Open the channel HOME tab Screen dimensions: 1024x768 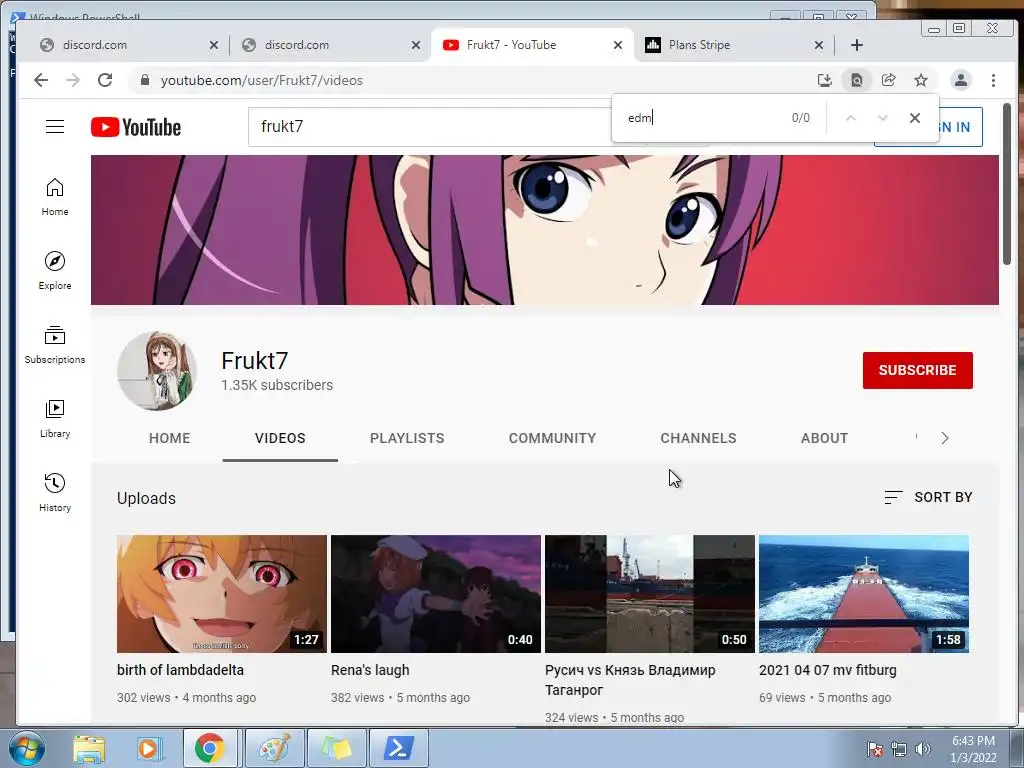170,438
